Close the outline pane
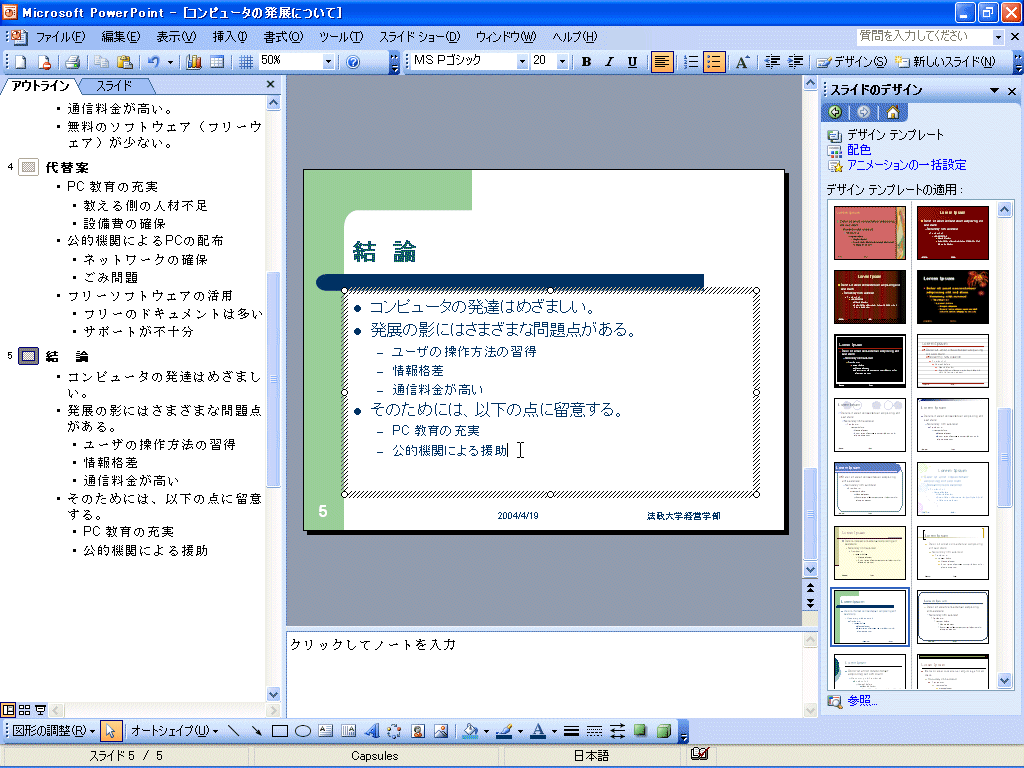1024x768 pixels. [x=271, y=84]
